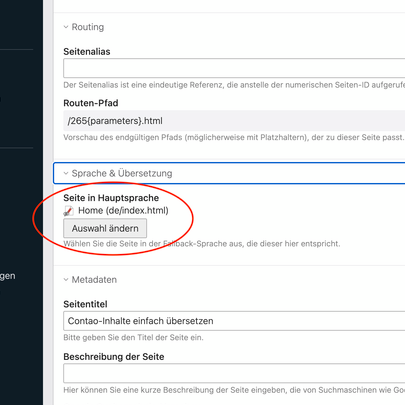This screenshot has width=405, height=405.
Task: Click the Routen-Pfad label
Action: (91, 103)
